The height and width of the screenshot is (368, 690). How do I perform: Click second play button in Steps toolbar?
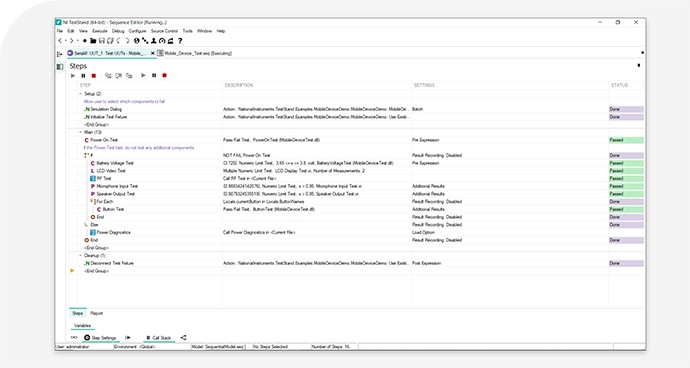pyautogui.click(x=143, y=76)
